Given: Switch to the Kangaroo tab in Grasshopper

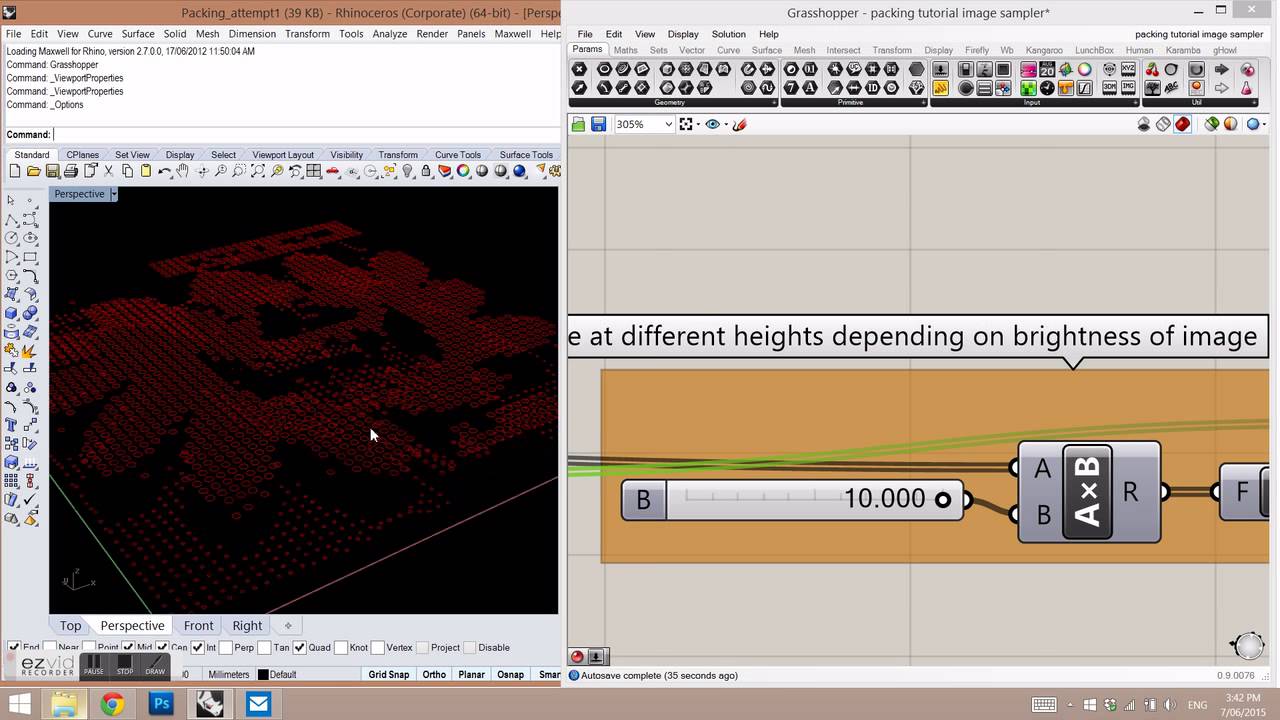Looking at the screenshot, I should click(1044, 50).
